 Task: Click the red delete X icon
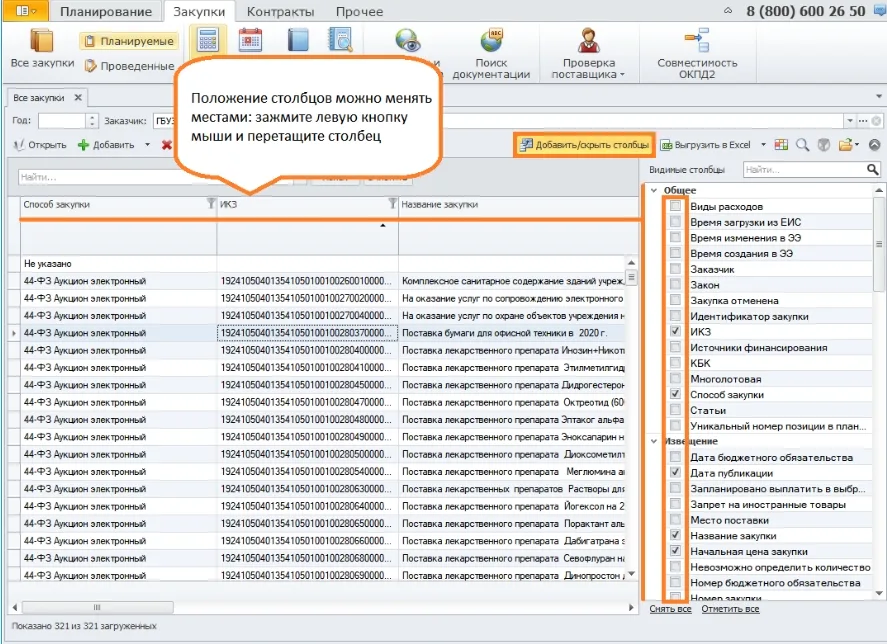[x=166, y=145]
